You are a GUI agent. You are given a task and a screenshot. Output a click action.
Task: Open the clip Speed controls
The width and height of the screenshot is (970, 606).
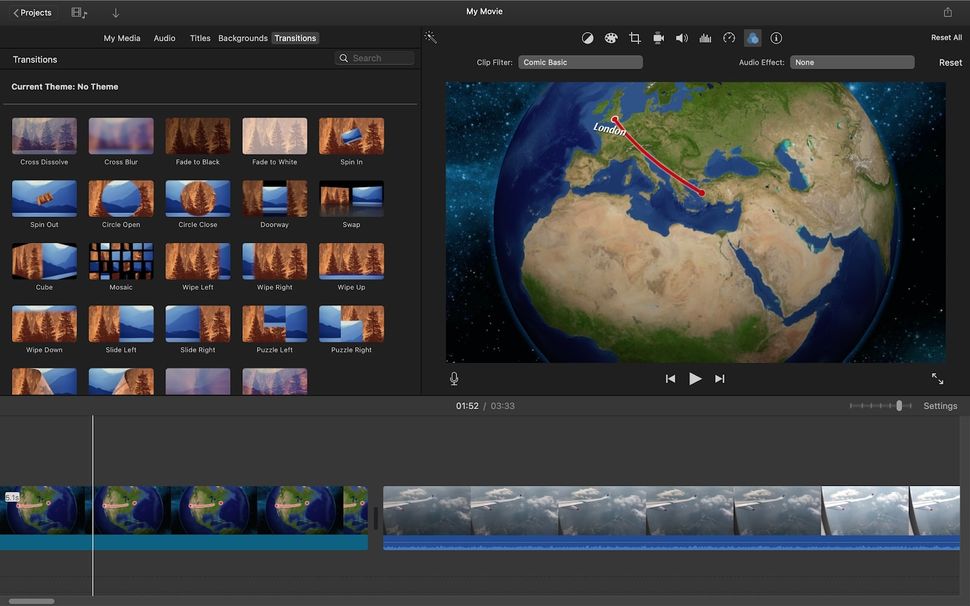click(x=728, y=37)
